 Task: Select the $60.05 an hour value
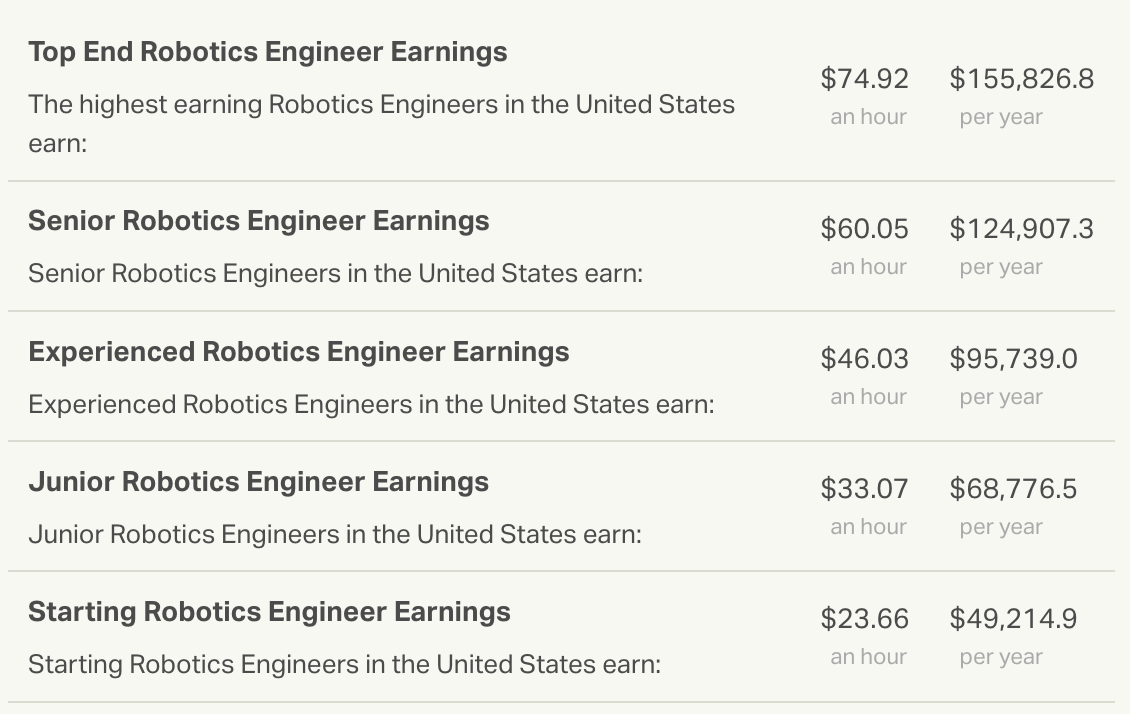[864, 229]
